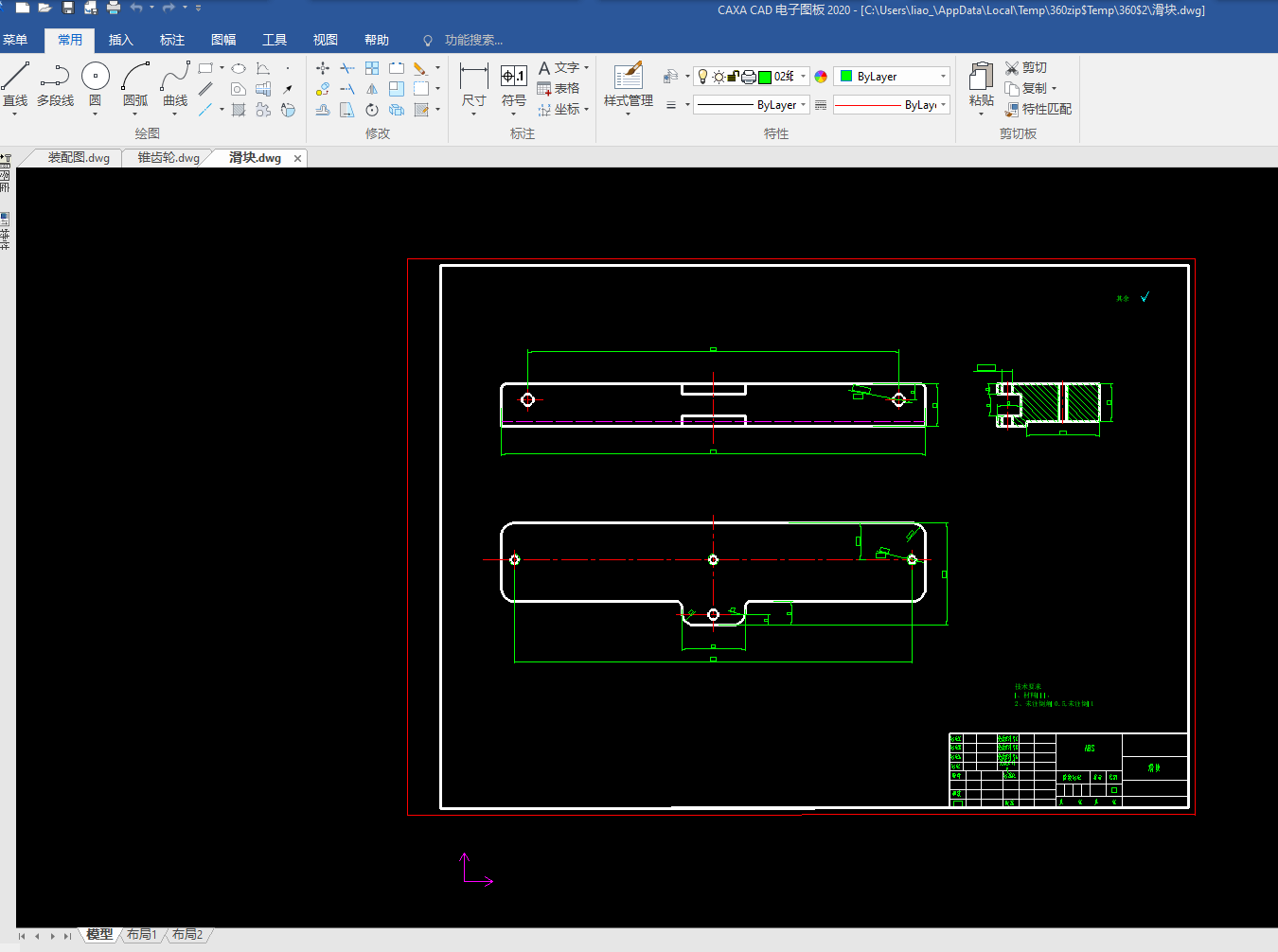Open the 标注 ribbon tab
1278x952 pixels.
pos(172,40)
